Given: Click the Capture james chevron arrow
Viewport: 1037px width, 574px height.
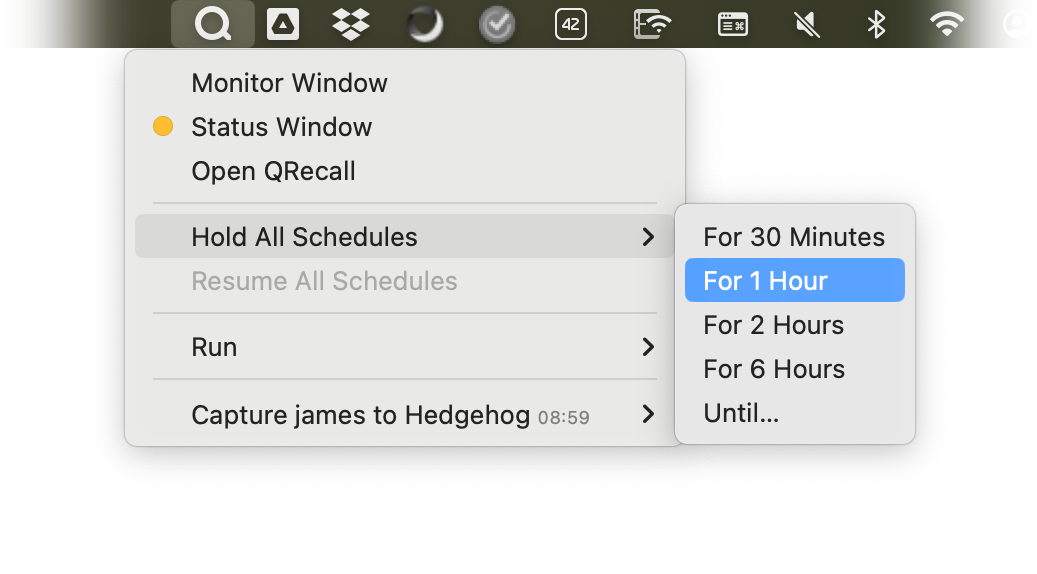Looking at the screenshot, I should [x=648, y=415].
